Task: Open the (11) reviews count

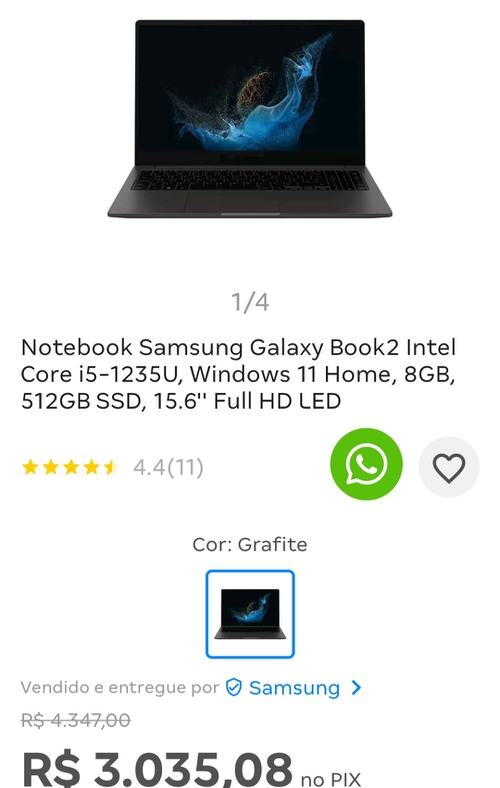Action: click(x=185, y=467)
